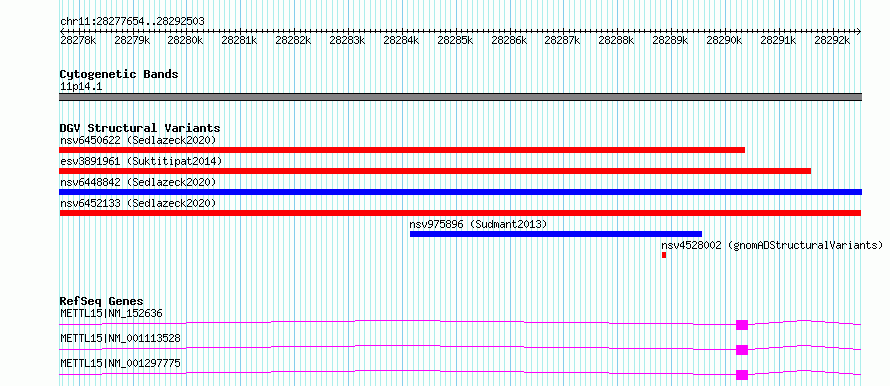Click the 28278k ruler tick label
The width and height of the screenshot is (890, 386).
pos(78,40)
